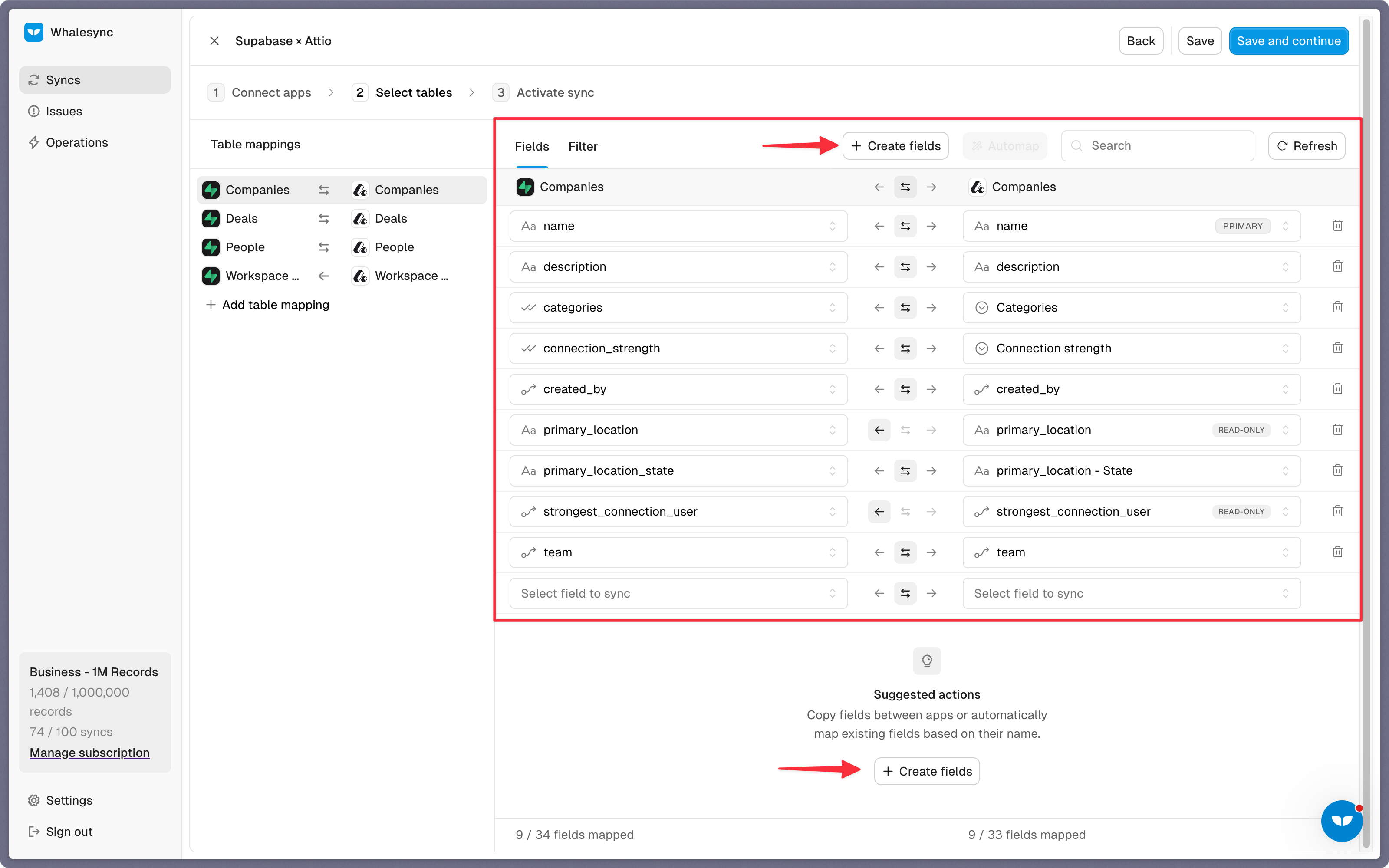Delete the categories field mapping

point(1337,307)
